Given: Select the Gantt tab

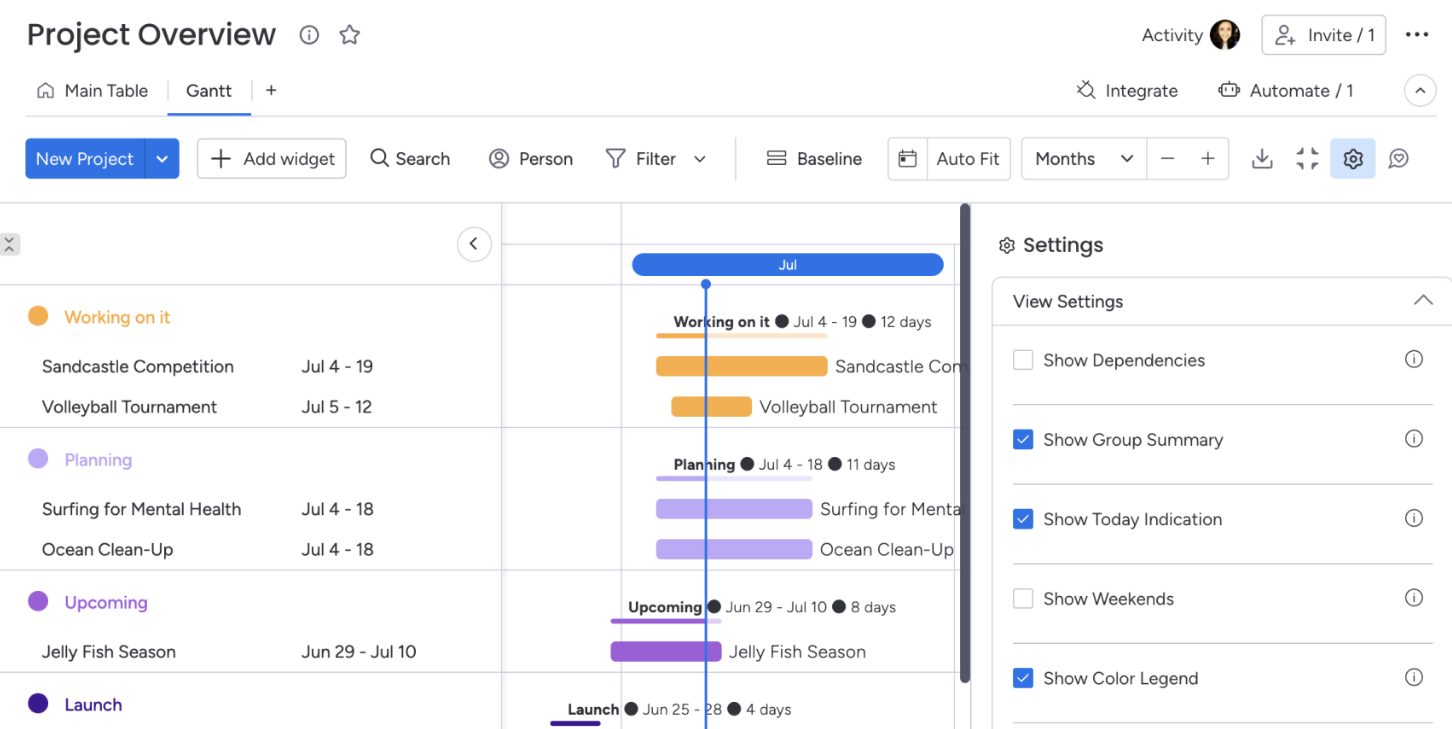Looking at the screenshot, I should pos(209,90).
